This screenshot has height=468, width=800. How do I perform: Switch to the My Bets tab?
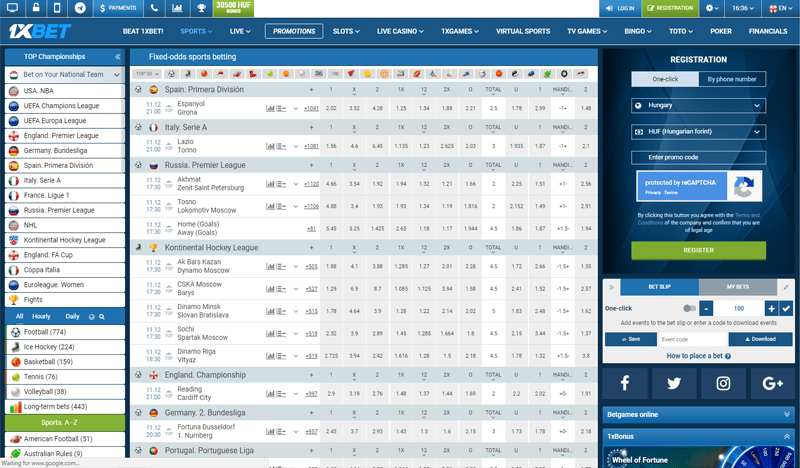738,287
